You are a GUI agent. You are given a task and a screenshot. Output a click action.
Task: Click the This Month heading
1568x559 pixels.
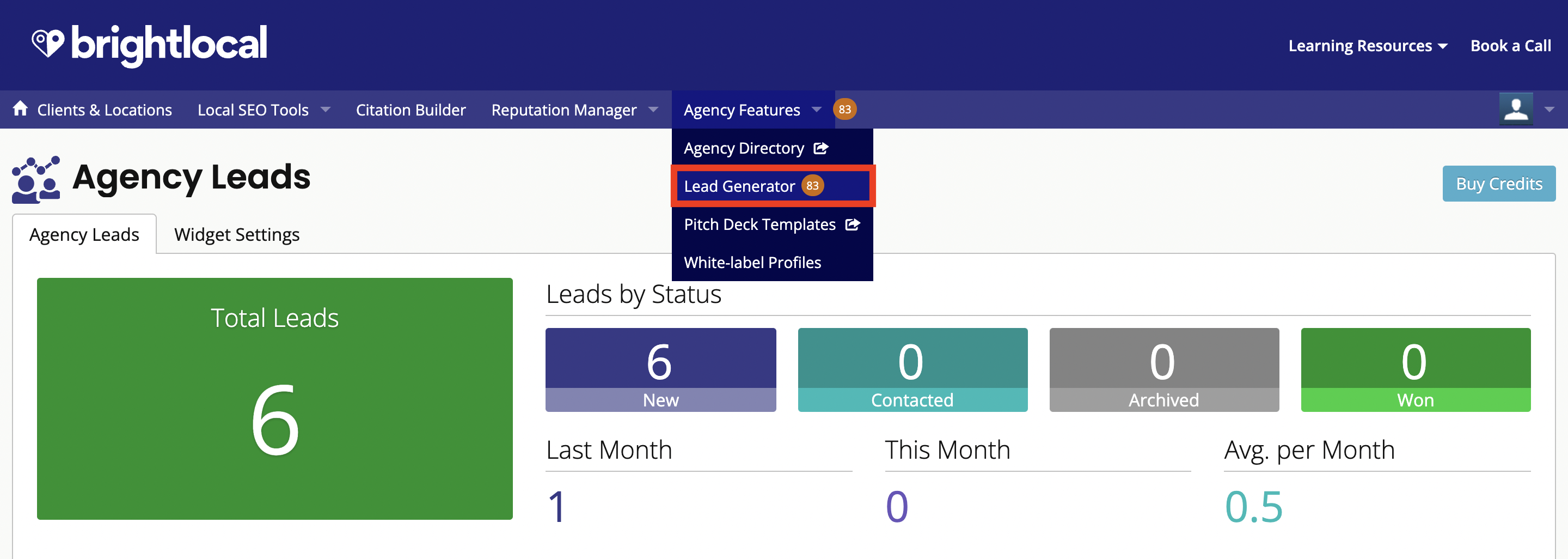coord(947,450)
